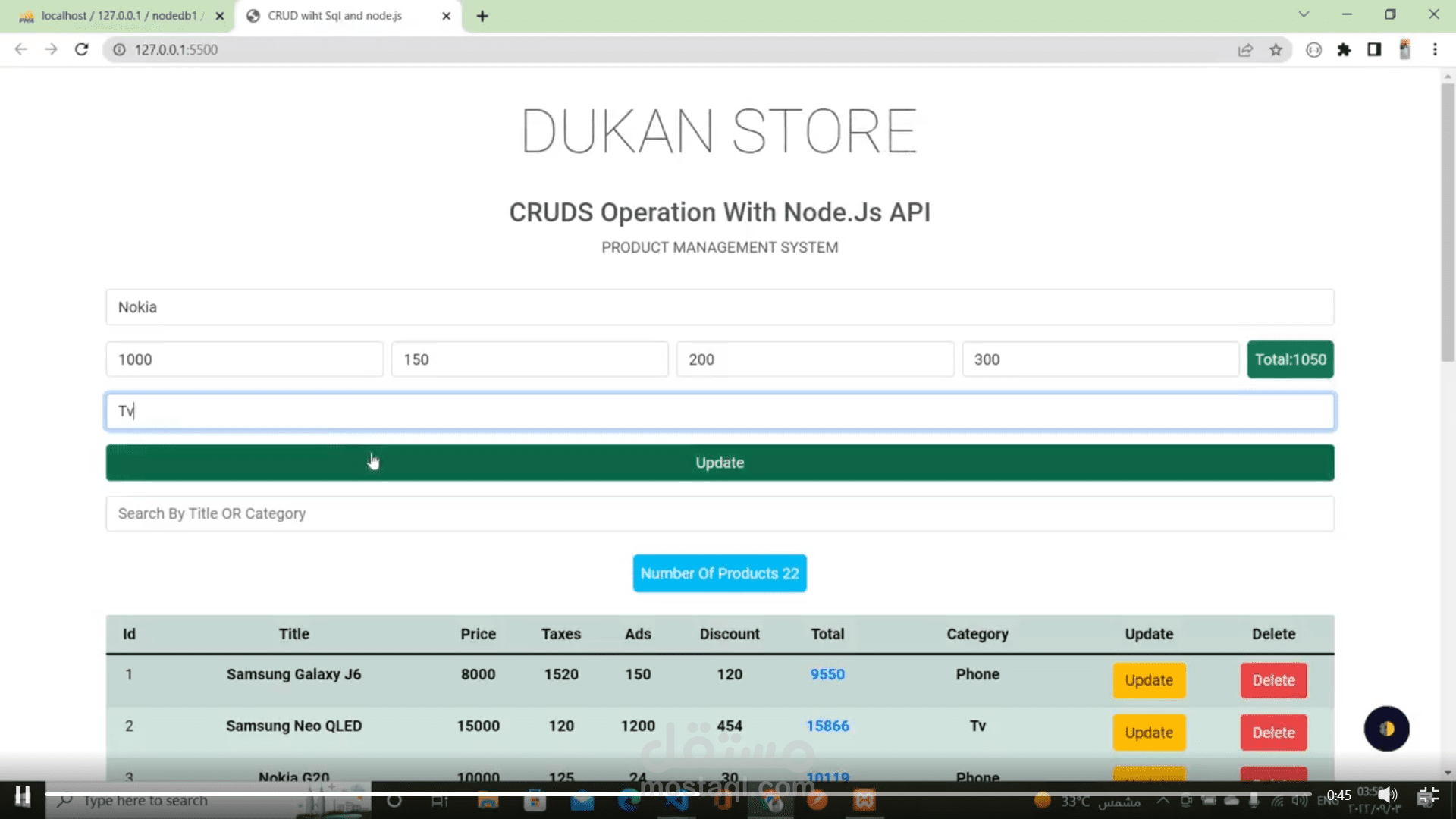Reload the current page
This screenshot has height=819, width=1456.
82,49
